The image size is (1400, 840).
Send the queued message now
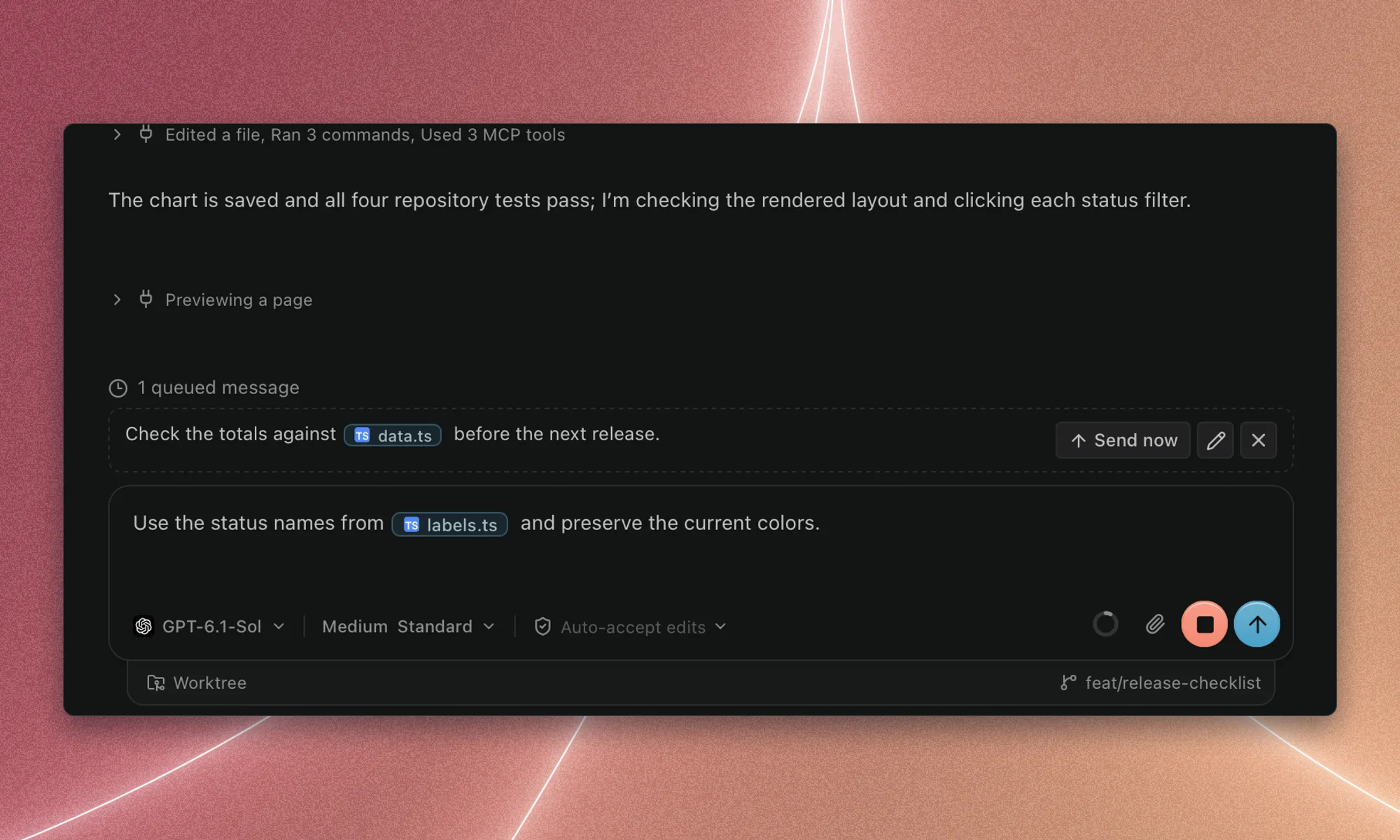[1123, 440]
